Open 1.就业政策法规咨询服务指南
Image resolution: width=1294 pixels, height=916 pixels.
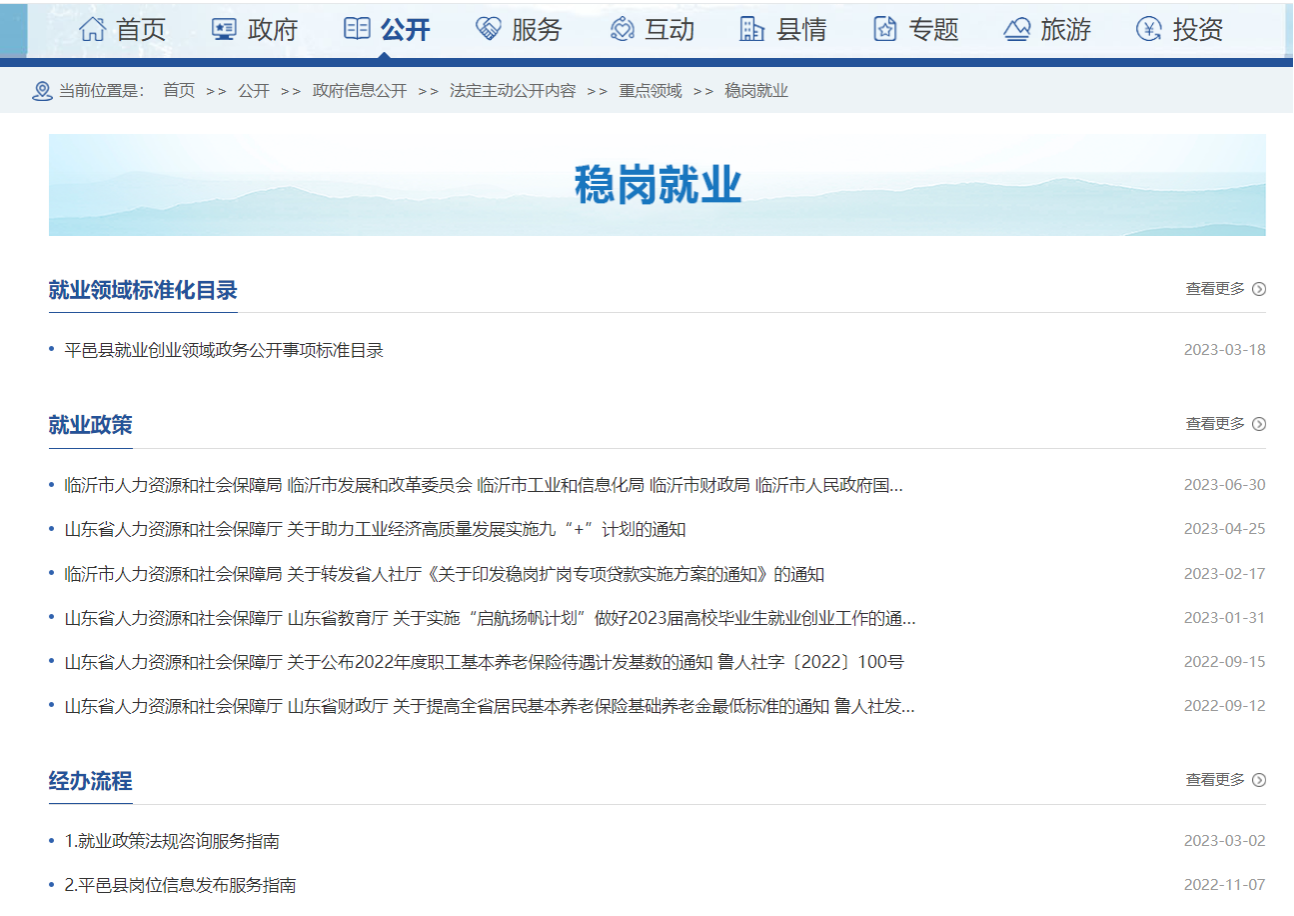click(172, 841)
